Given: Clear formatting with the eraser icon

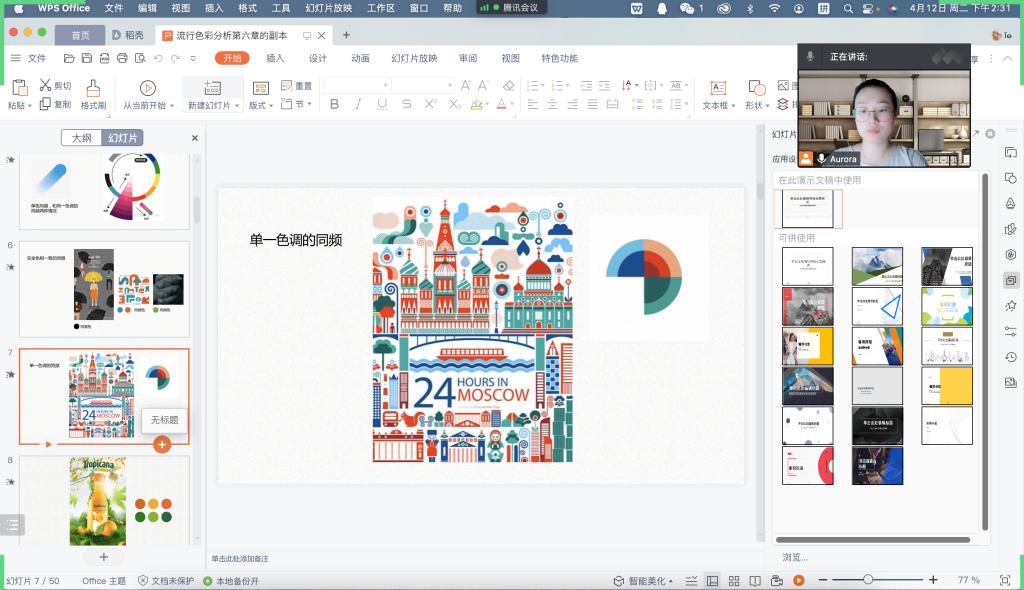Looking at the screenshot, I should (509, 85).
